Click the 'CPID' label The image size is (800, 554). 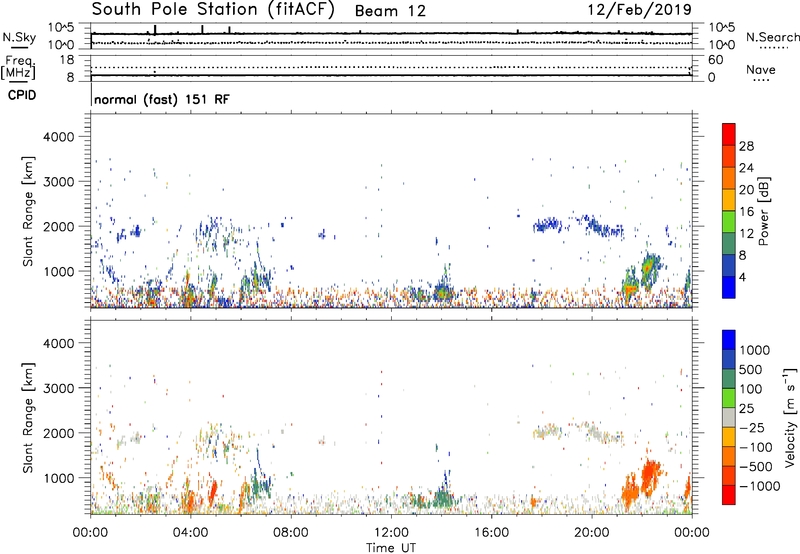[x=22, y=95]
